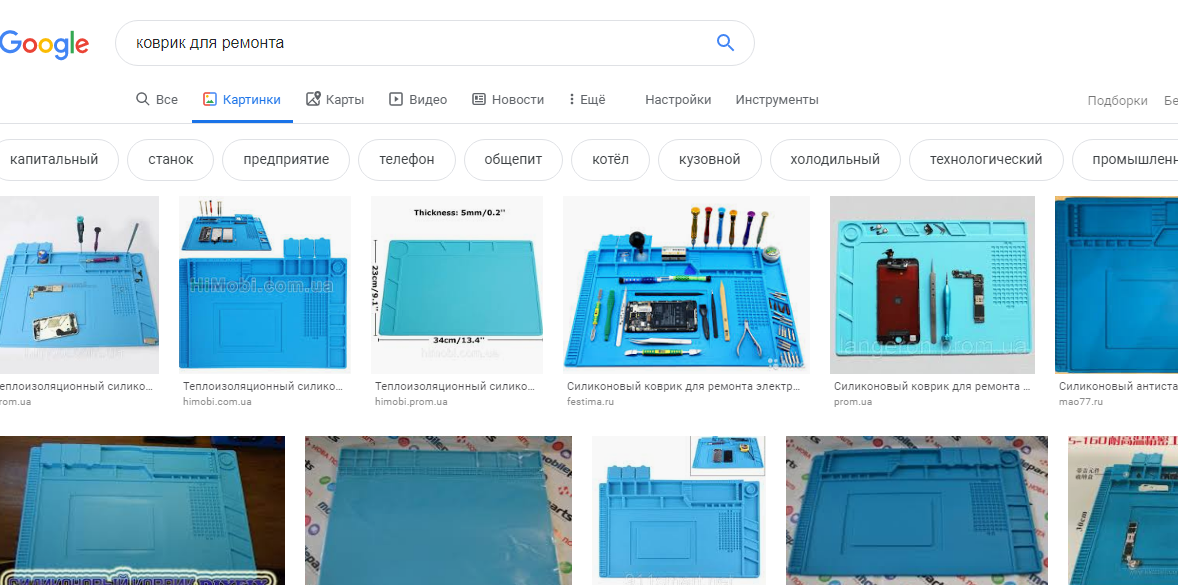1178x585 pixels.
Task: Filter by промышленный chip
Action: 1125,160
